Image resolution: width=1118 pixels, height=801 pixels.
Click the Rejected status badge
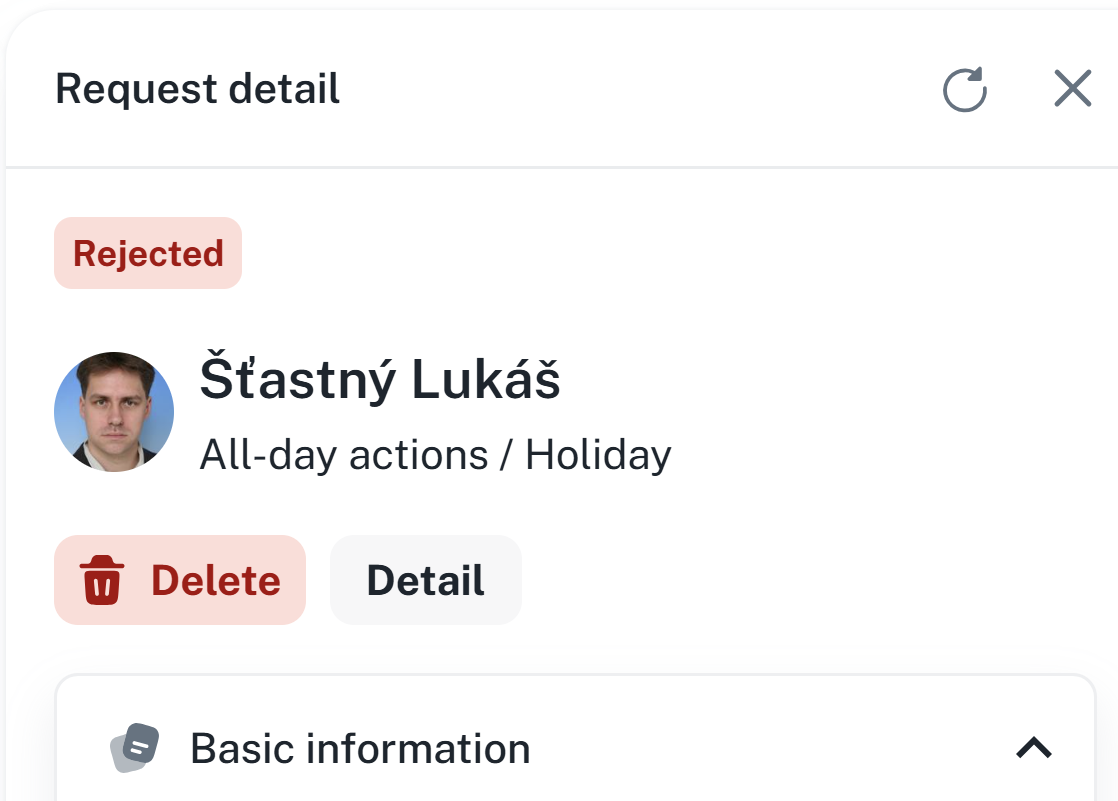(148, 253)
